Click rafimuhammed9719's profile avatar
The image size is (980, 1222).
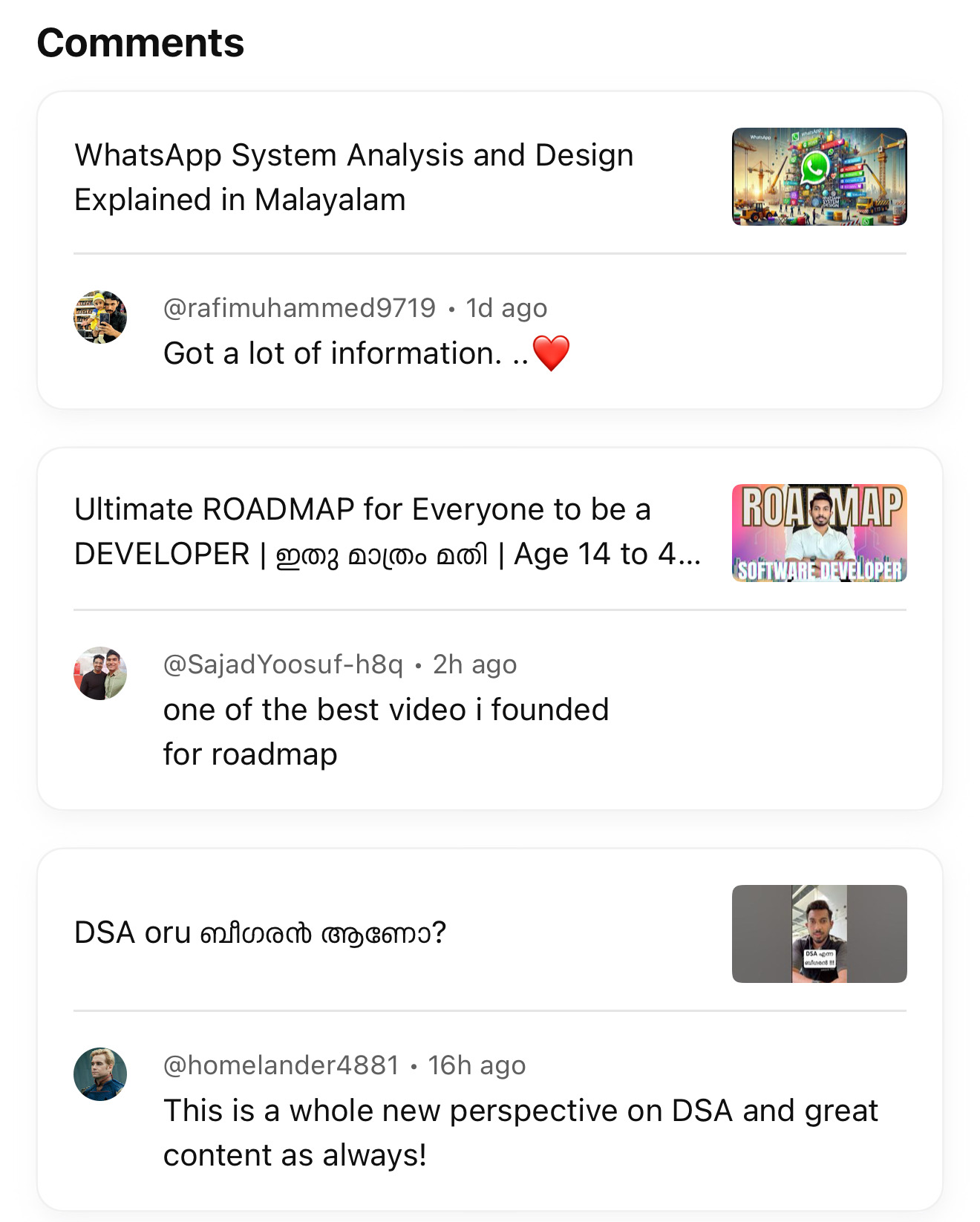point(100,317)
